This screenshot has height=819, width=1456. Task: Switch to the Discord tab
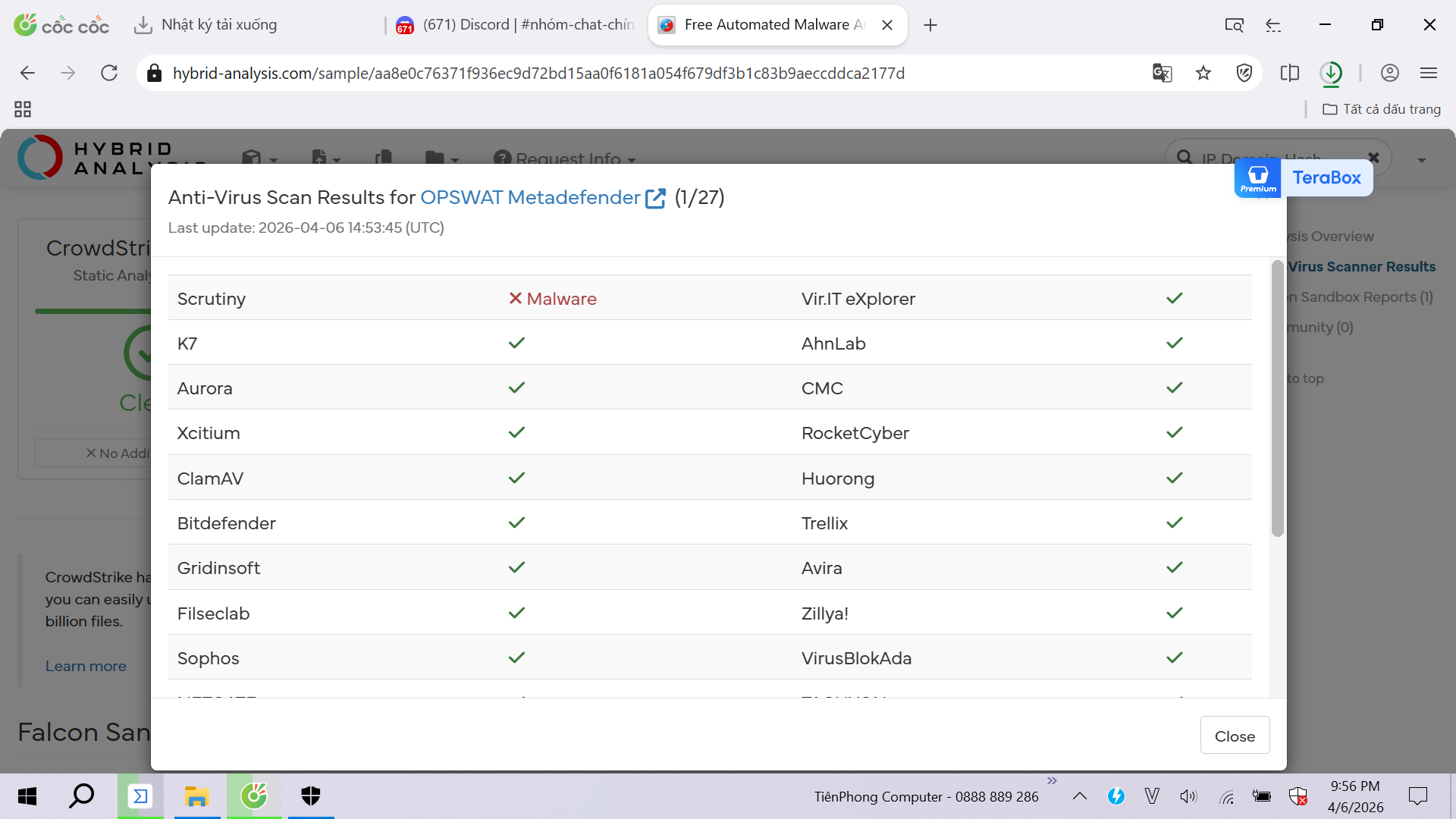[x=516, y=25]
